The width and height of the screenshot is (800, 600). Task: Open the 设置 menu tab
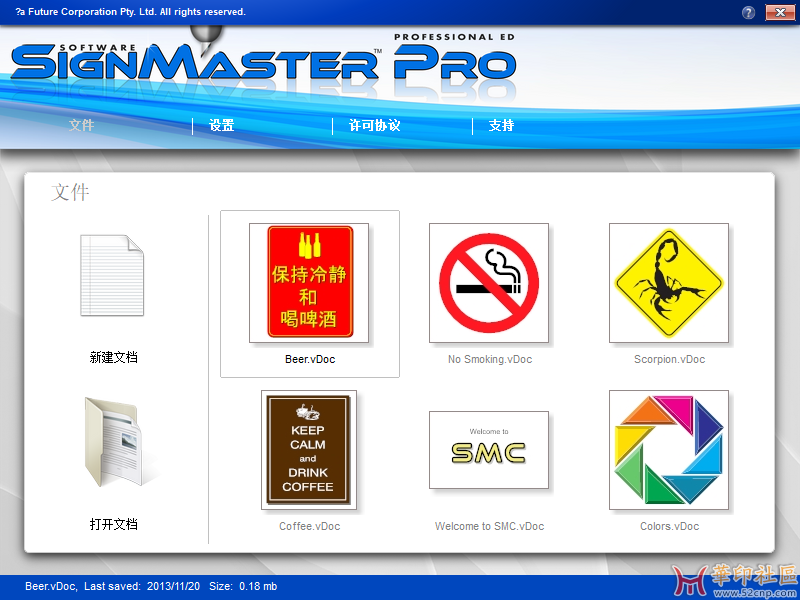[221, 125]
